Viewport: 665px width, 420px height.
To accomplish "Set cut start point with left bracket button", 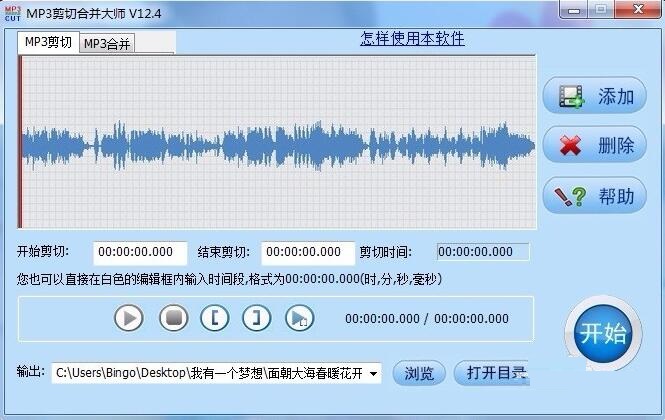I will point(215,318).
